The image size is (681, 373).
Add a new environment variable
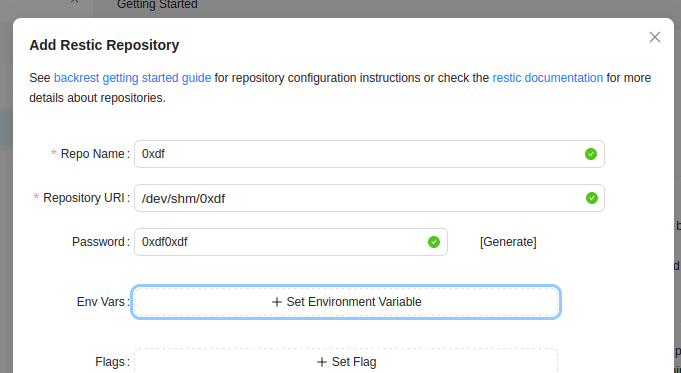click(346, 302)
